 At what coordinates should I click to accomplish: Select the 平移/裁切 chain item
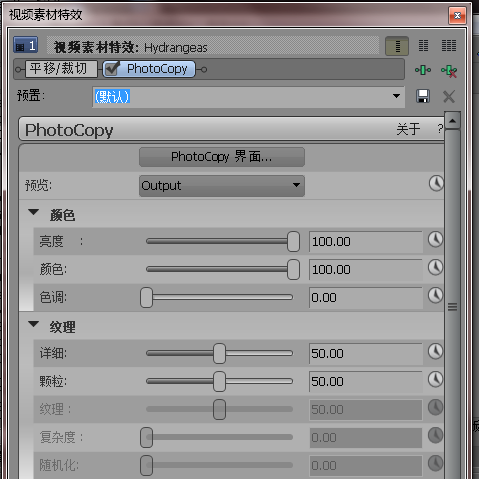tap(61, 69)
